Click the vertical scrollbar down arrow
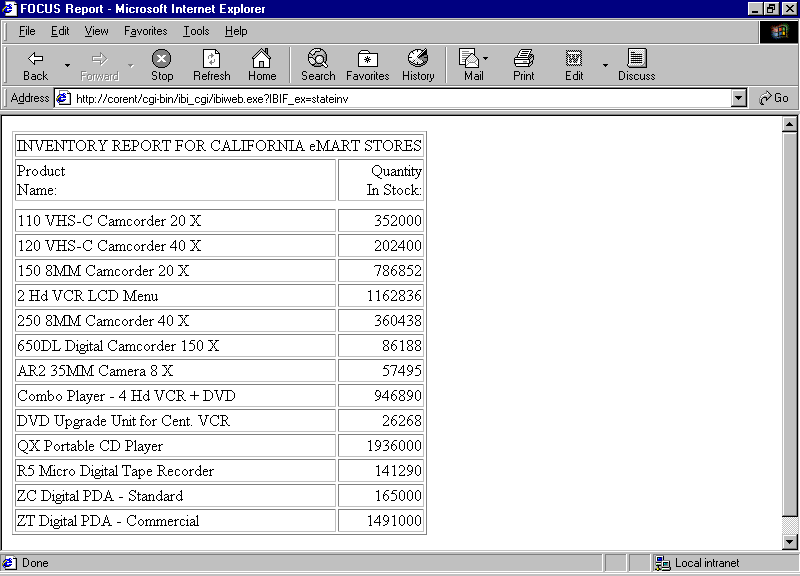 [790, 541]
